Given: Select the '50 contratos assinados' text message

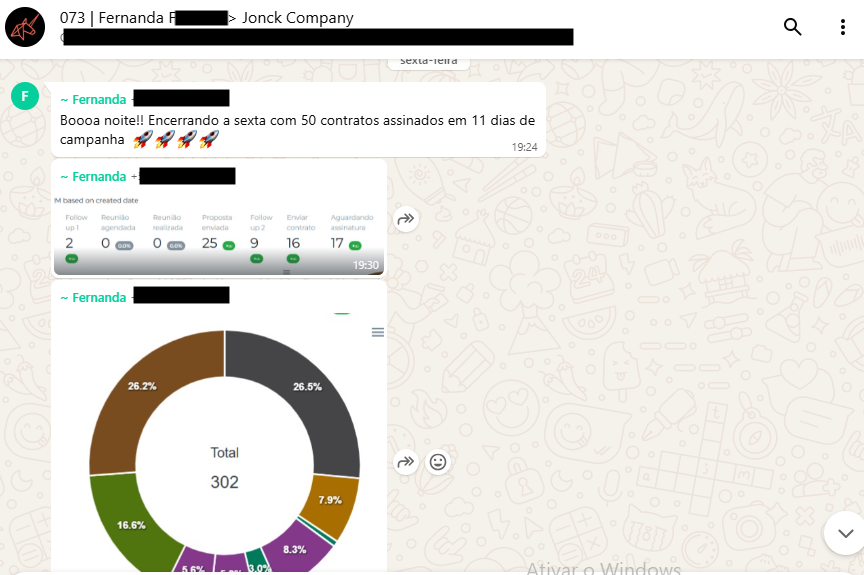Looking at the screenshot, I should coord(298,120).
